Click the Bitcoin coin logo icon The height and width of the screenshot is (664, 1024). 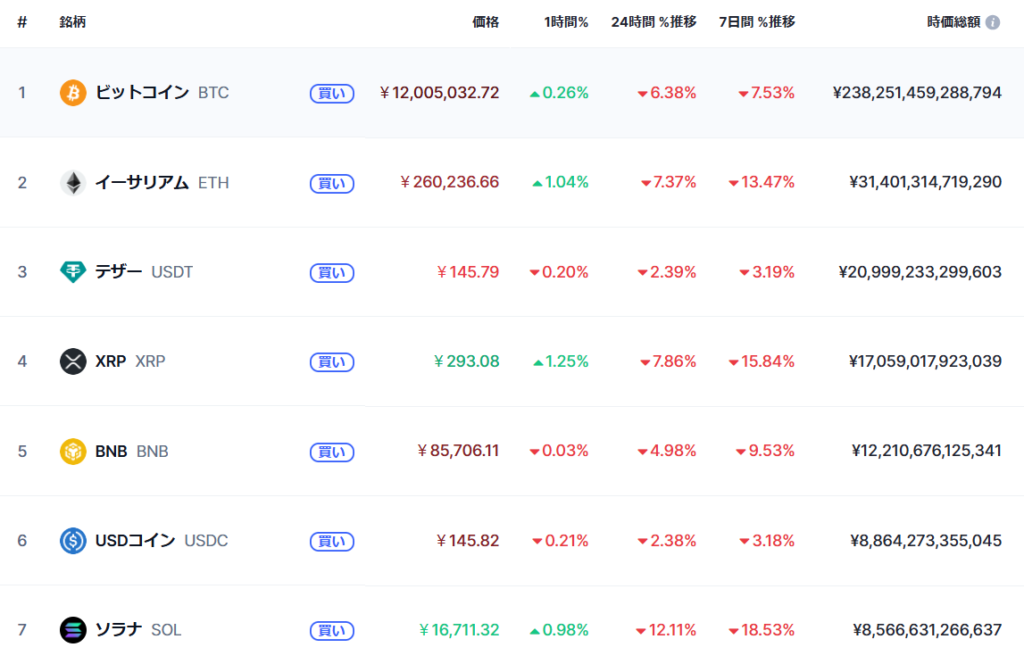pos(73,93)
